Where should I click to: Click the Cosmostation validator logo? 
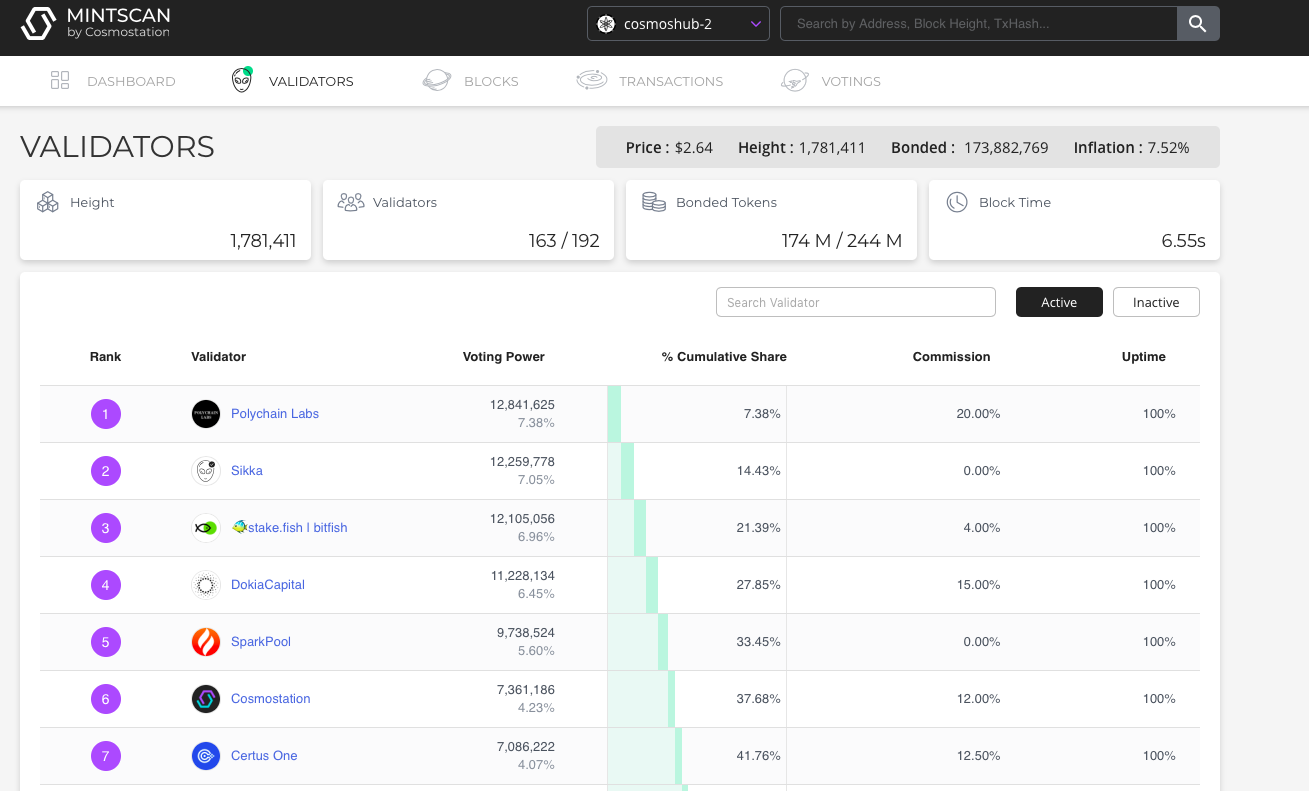pos(206,699)
